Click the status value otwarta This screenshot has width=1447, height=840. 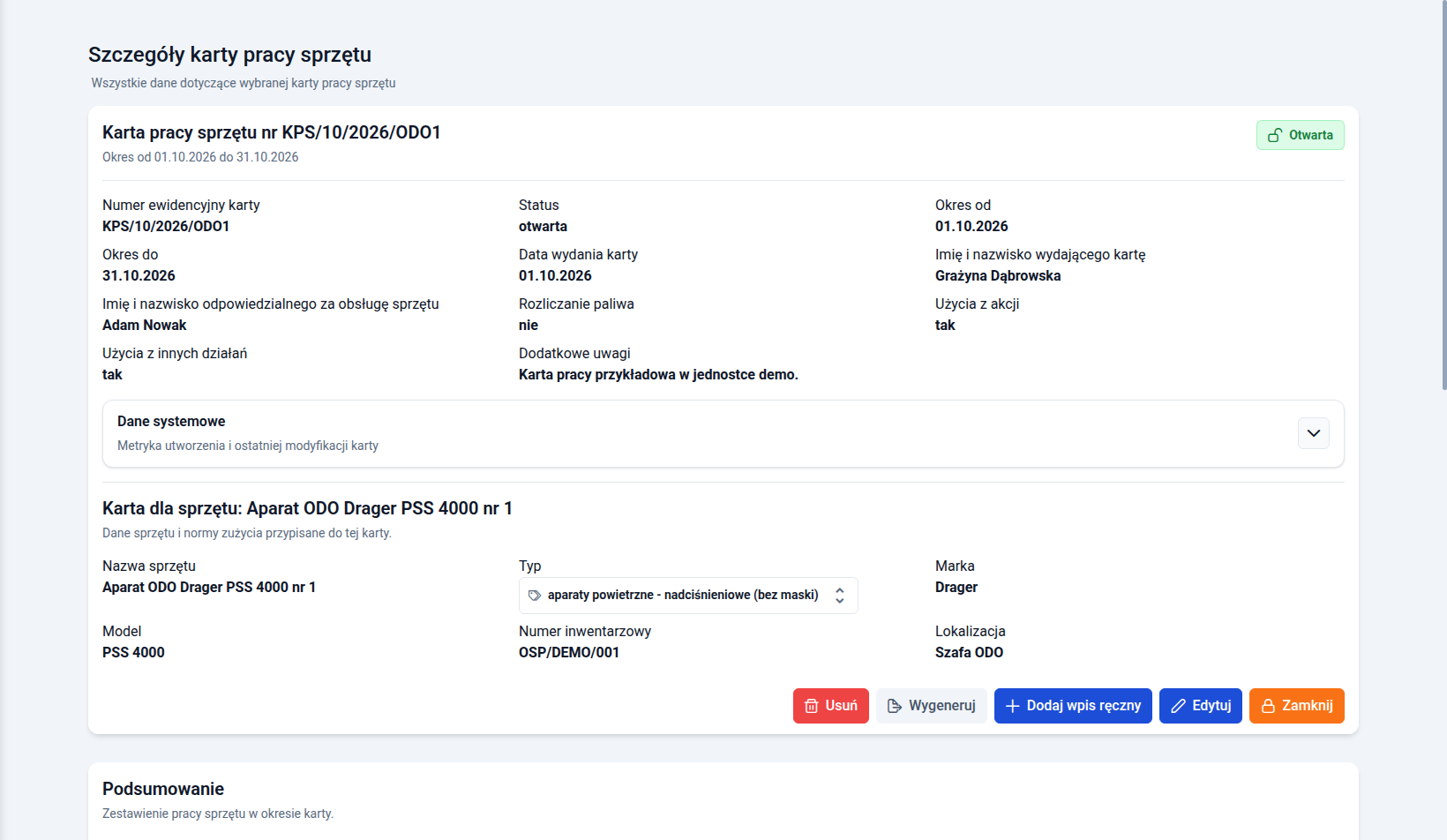click(543, 227)
